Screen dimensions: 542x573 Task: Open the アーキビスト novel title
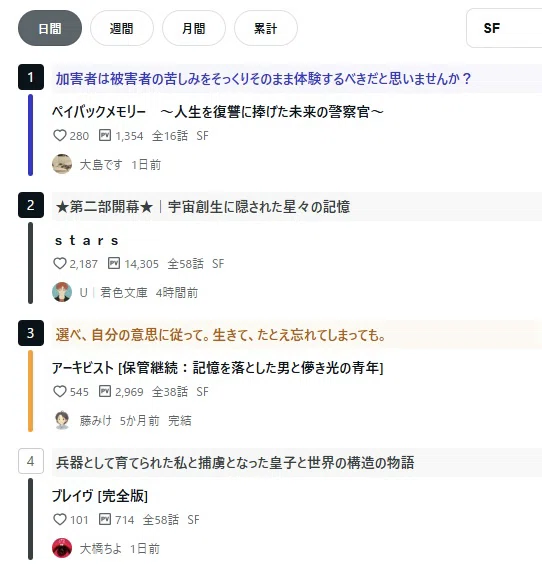[x=217, y=368]
